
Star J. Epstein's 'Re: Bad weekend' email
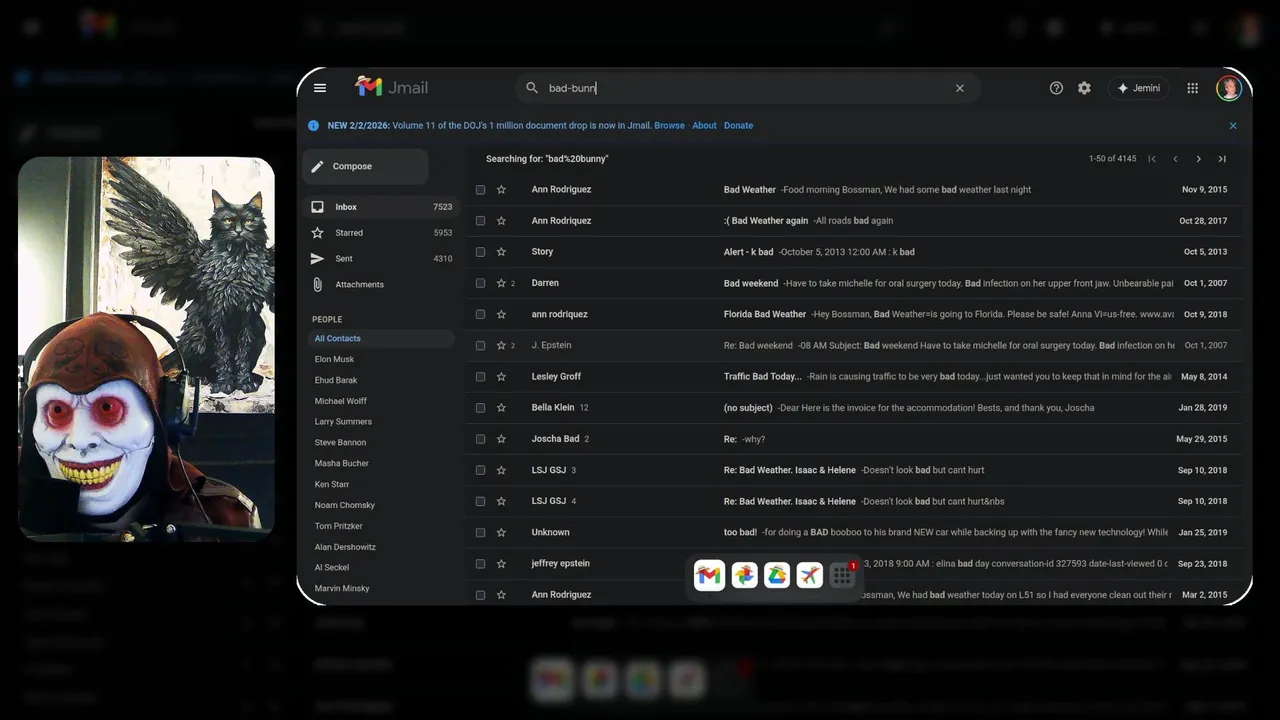coord(502,345)
